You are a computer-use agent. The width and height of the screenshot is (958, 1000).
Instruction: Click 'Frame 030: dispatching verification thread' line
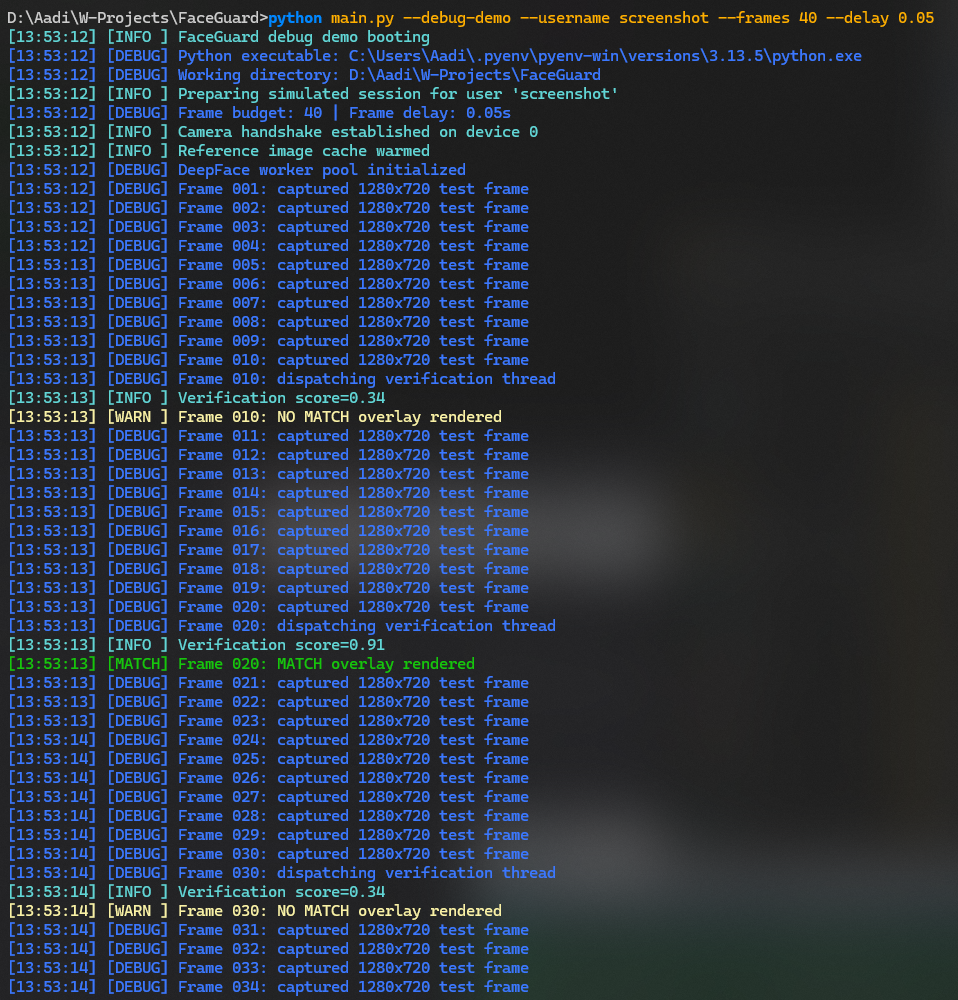(x=281, y=872)
